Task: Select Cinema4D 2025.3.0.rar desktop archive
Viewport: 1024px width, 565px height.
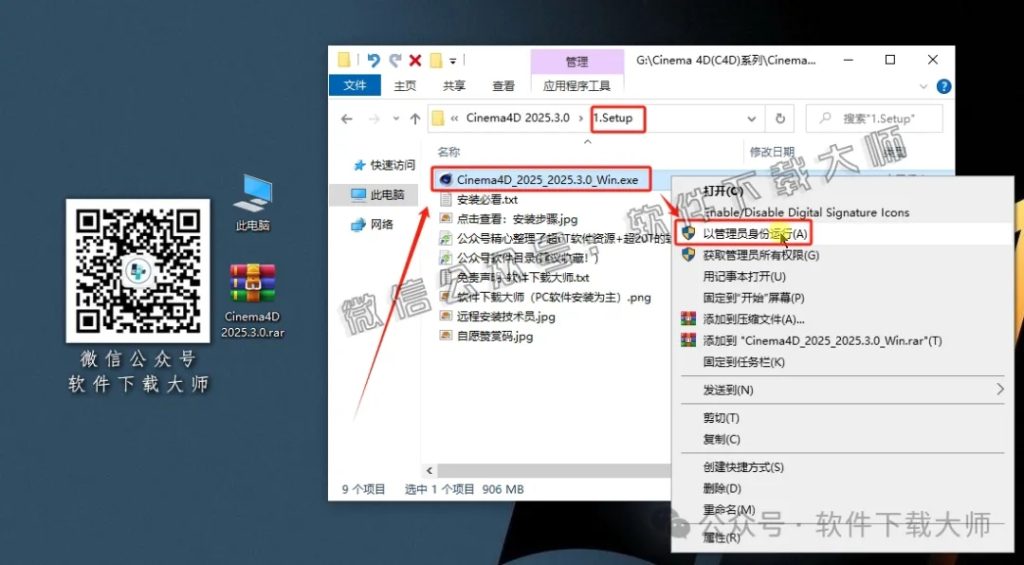Action: [253, 300]
